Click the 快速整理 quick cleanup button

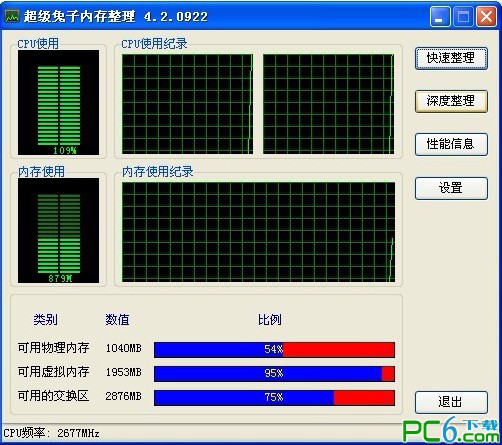coord(451,58)
